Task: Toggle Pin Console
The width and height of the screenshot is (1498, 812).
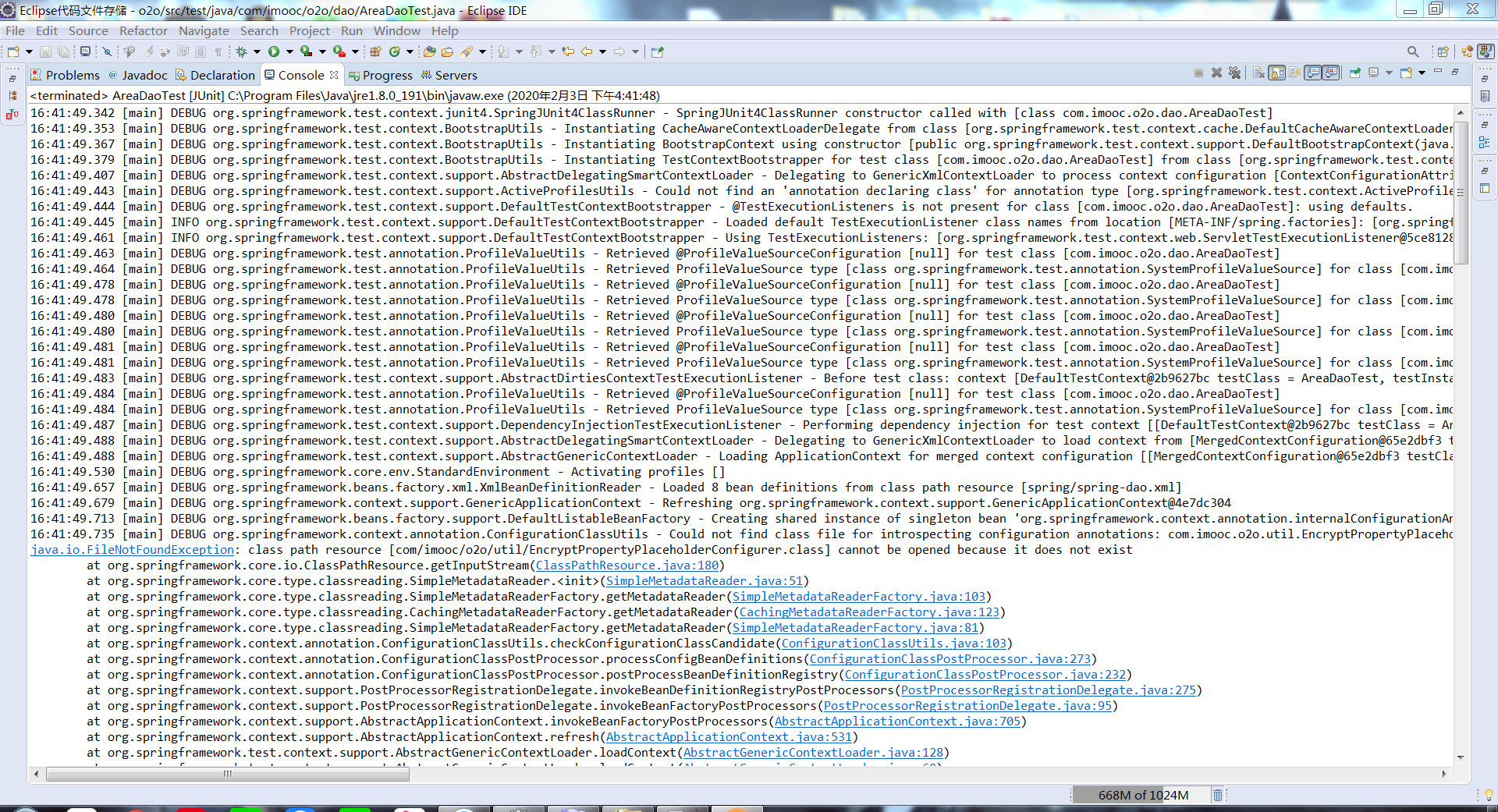Action: [x=1355, y=73]
